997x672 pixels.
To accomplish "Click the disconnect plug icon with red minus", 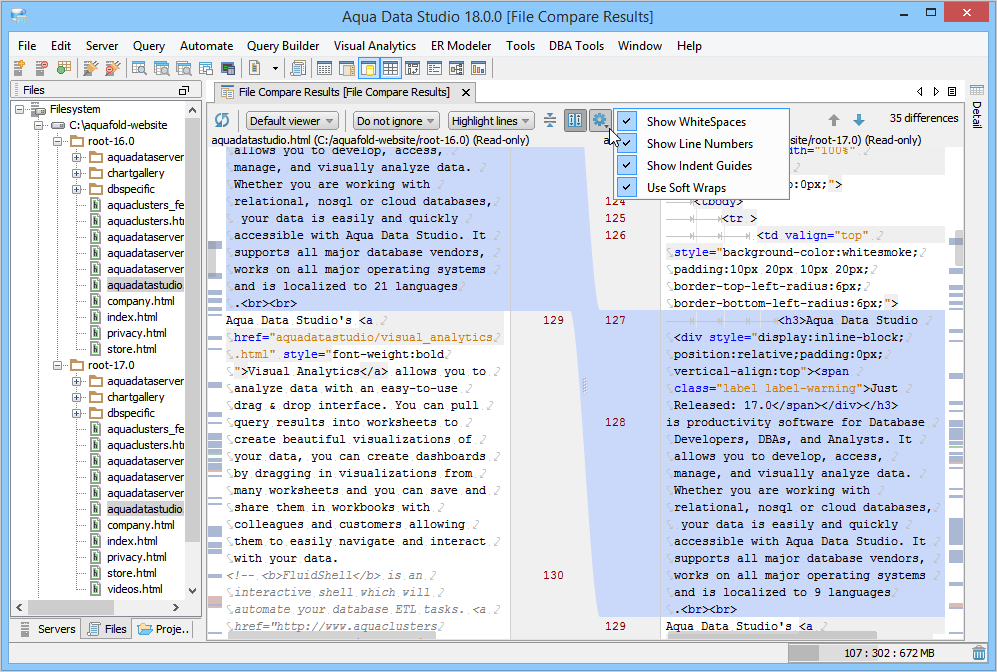I will (x=113, y=68).
